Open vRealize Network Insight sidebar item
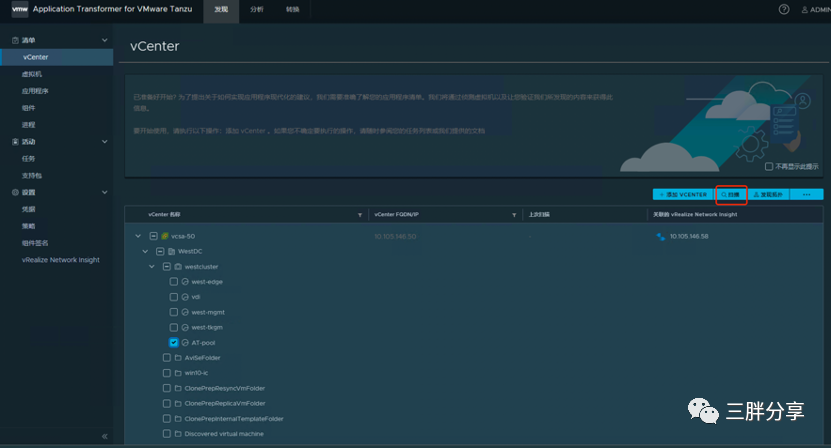 (60, 260)
